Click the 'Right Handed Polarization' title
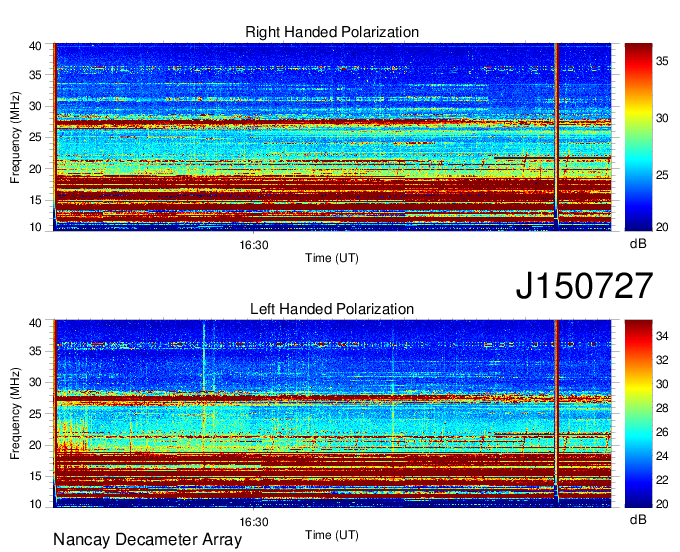Image resolution: width=680 pixels, height=552 pixels. [332, 32]
